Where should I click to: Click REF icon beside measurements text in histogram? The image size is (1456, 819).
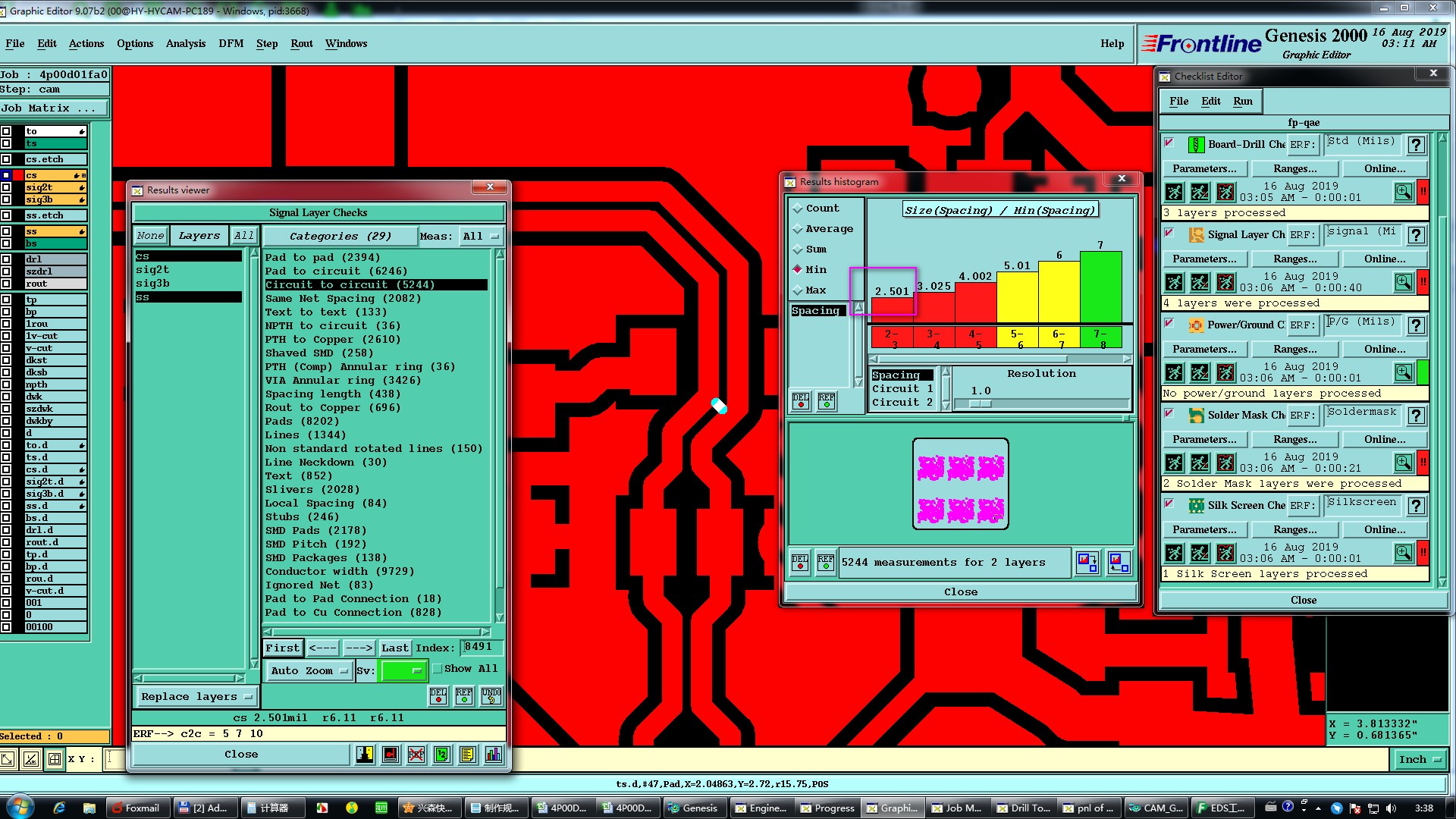826,562
